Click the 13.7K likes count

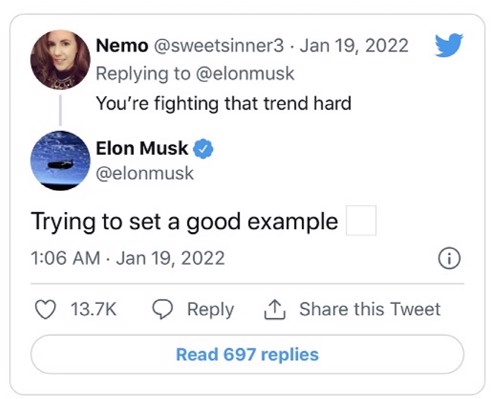coord(93,309)
